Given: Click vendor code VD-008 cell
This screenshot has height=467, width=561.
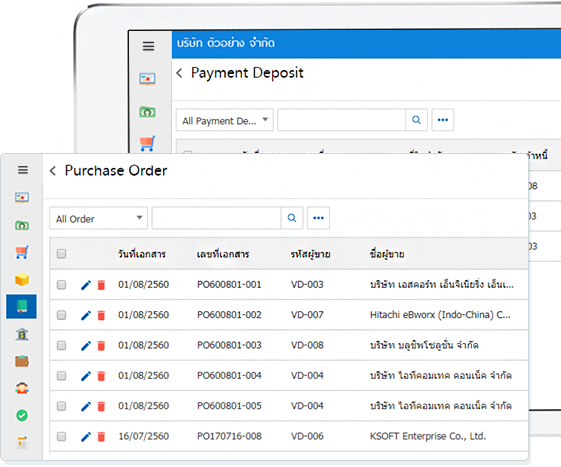Looking at the screenshot, I should [307, 345].
